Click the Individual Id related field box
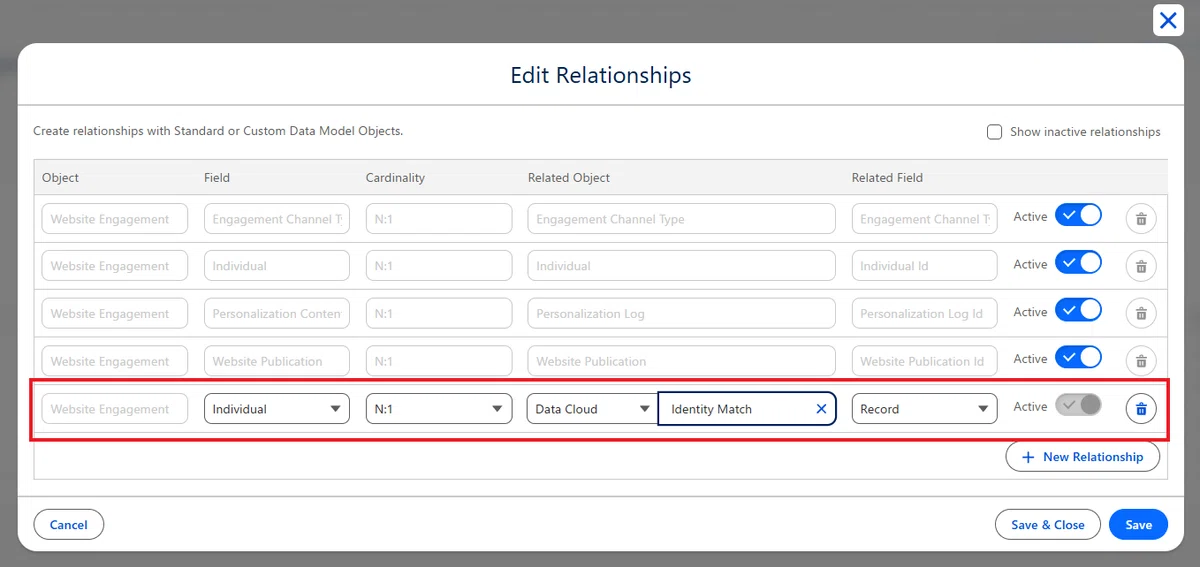The image size is (1200, 567). 925,266
